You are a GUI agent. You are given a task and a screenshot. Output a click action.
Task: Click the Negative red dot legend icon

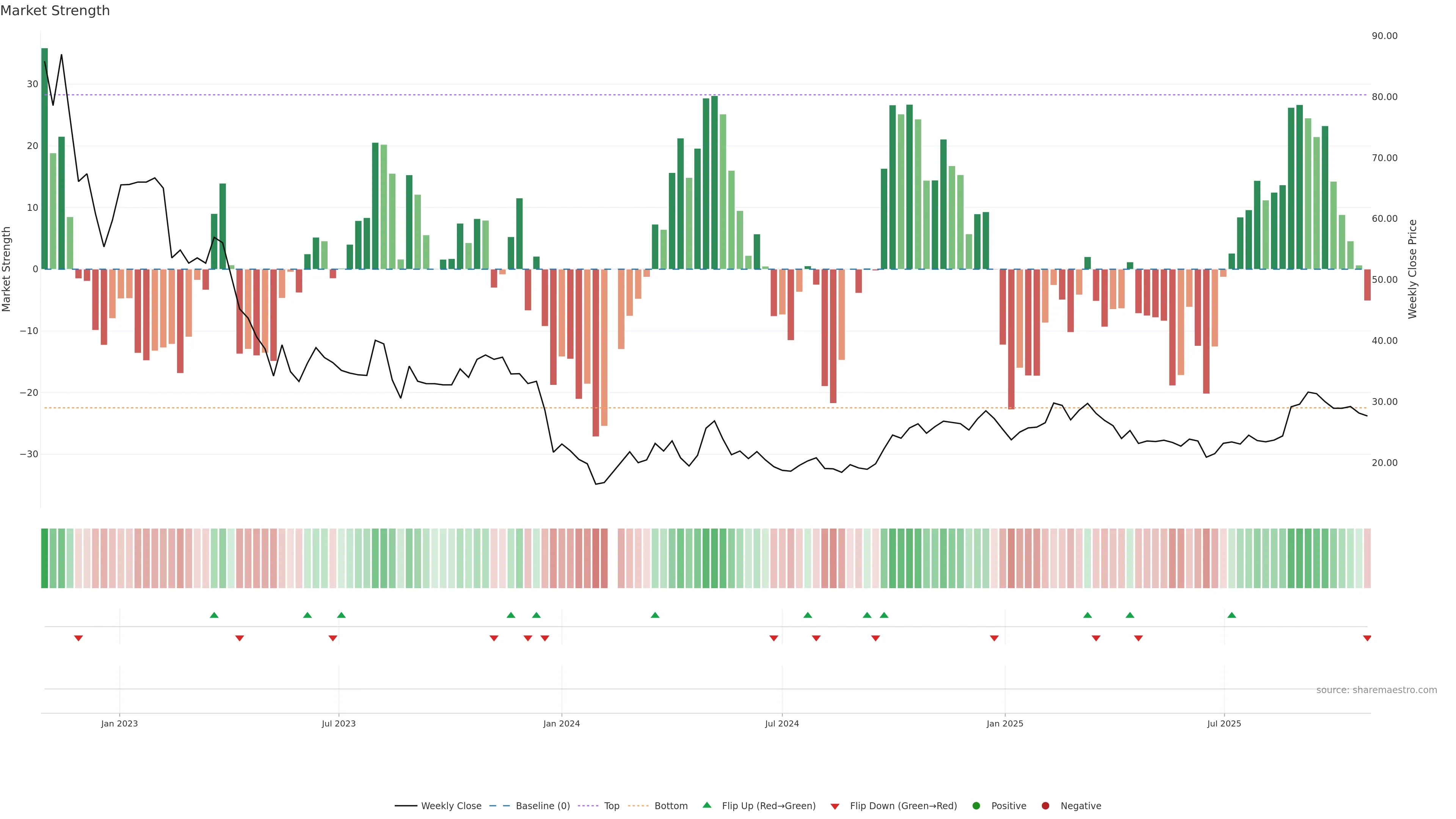coord(1045,805)
